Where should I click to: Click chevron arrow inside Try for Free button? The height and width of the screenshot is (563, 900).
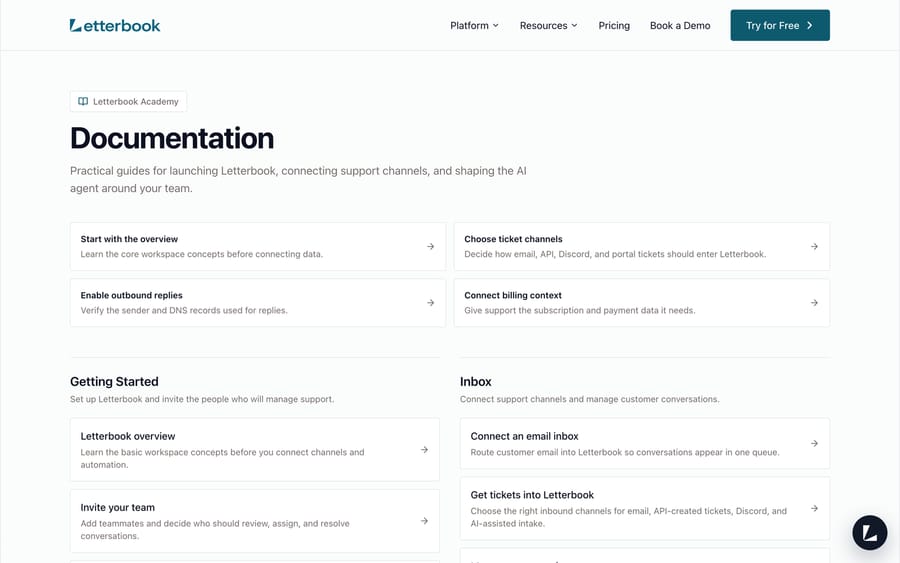pyautogui.click(x=810, y=25)
